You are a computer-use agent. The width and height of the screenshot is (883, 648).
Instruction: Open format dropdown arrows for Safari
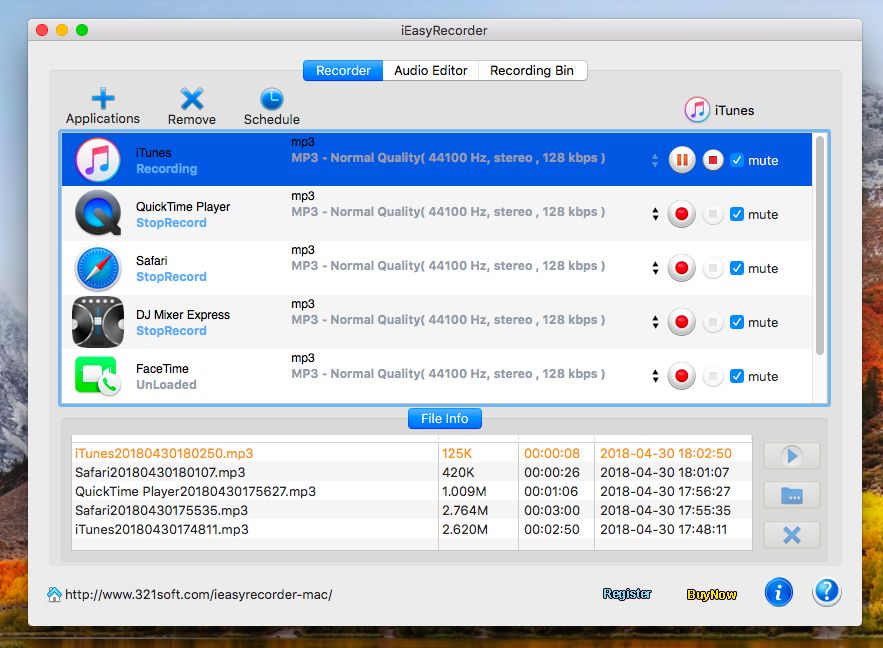click(655, 268)
